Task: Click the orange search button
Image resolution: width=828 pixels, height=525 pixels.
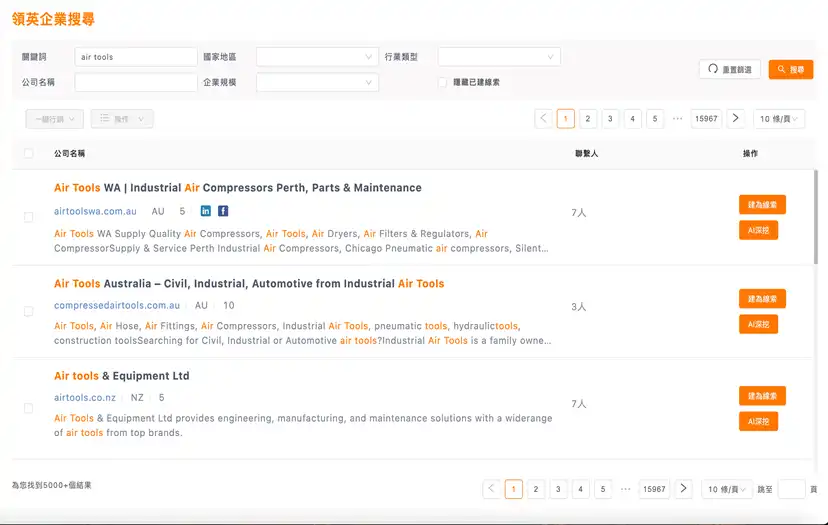Action: point(791,69)
